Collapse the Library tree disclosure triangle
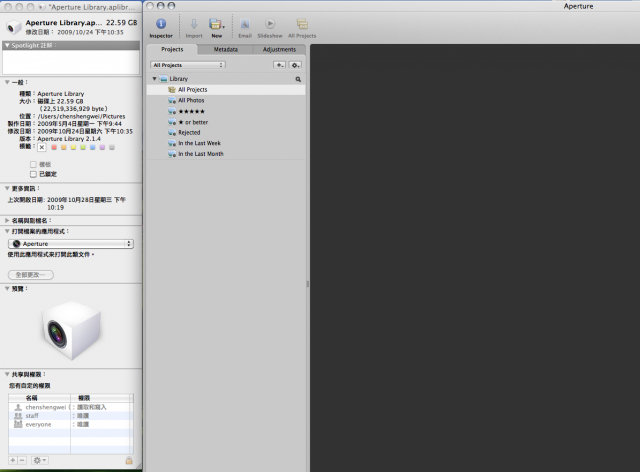 point(155,78)
